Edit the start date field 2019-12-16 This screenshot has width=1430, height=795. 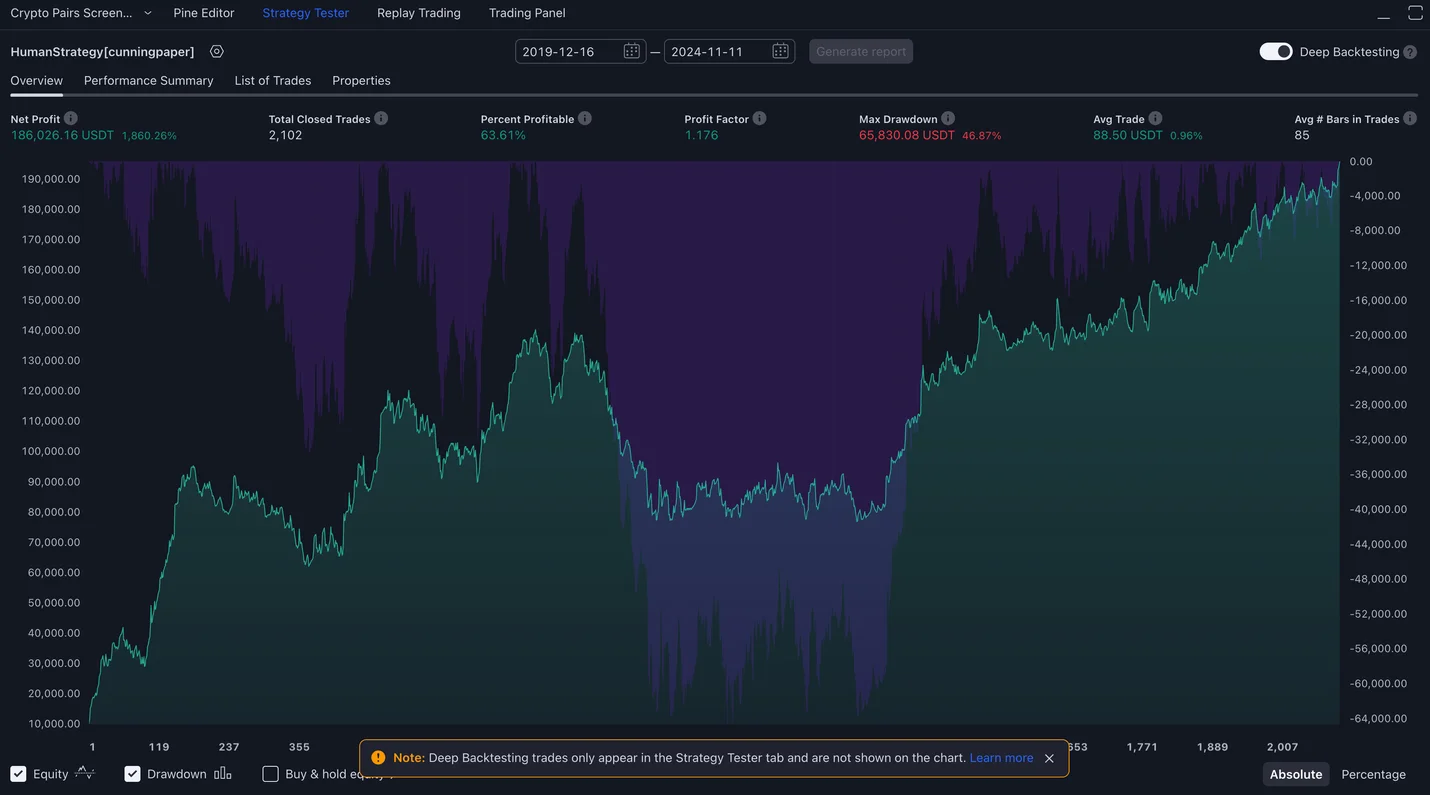click(580, 51)
